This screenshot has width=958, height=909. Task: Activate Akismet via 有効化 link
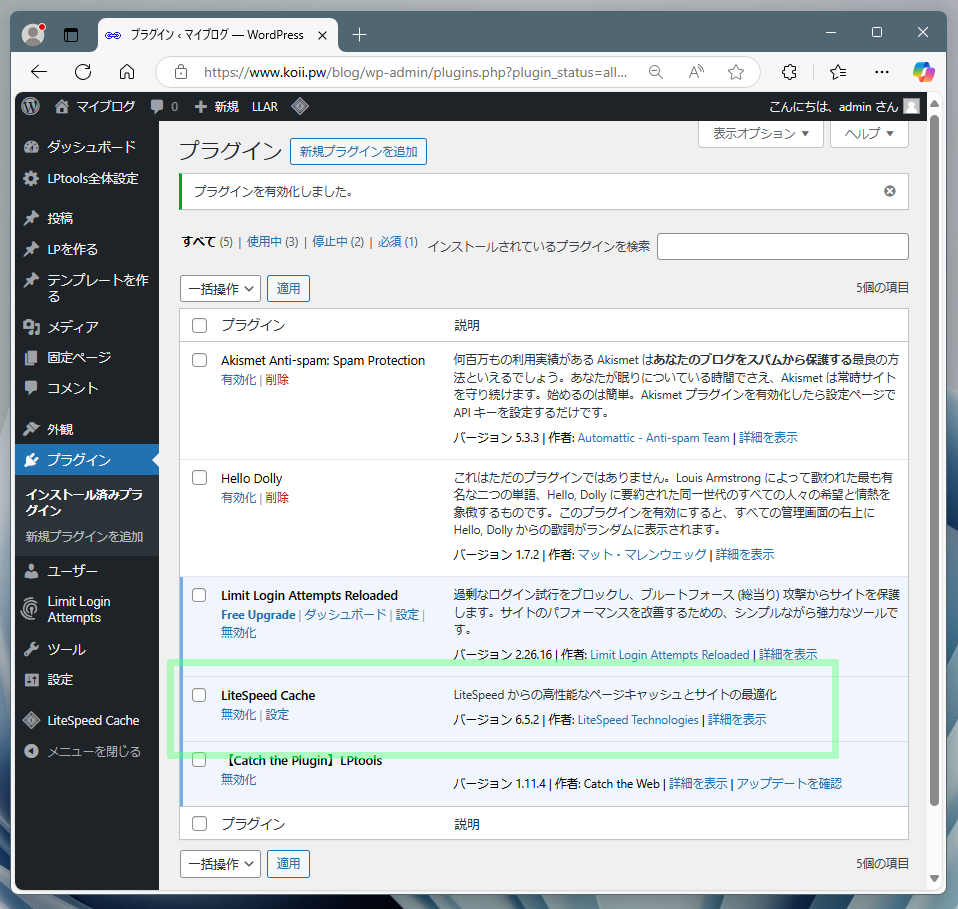238,380
